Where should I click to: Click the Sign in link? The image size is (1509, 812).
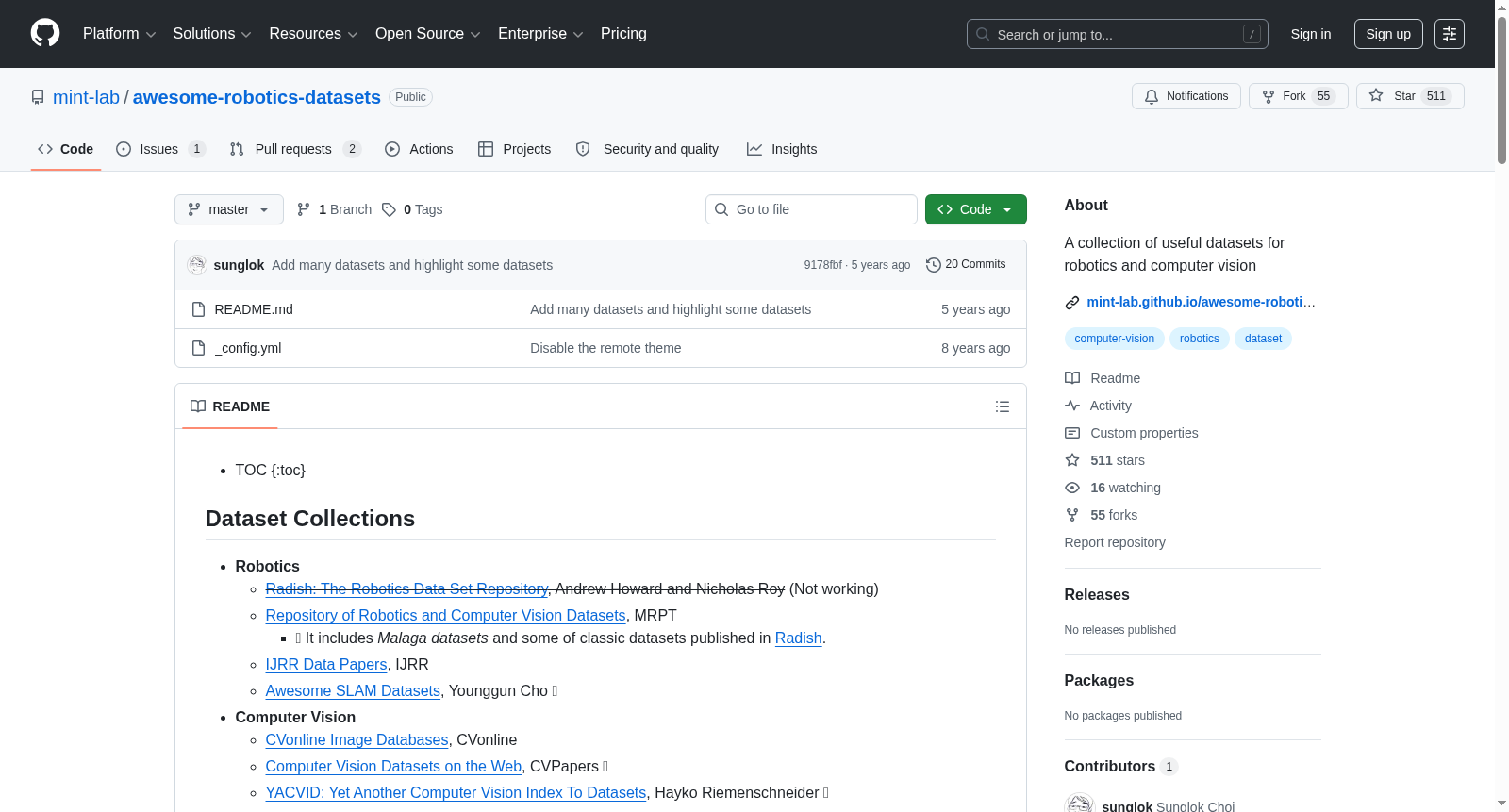[x=1311, y=34]
